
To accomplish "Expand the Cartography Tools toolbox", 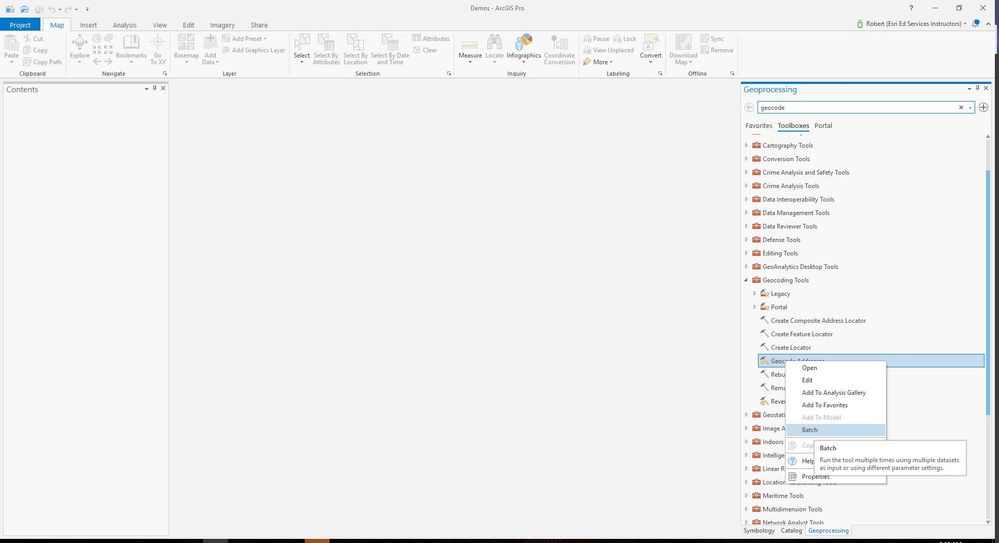I will pyautogui.click(x=746, y=145).
